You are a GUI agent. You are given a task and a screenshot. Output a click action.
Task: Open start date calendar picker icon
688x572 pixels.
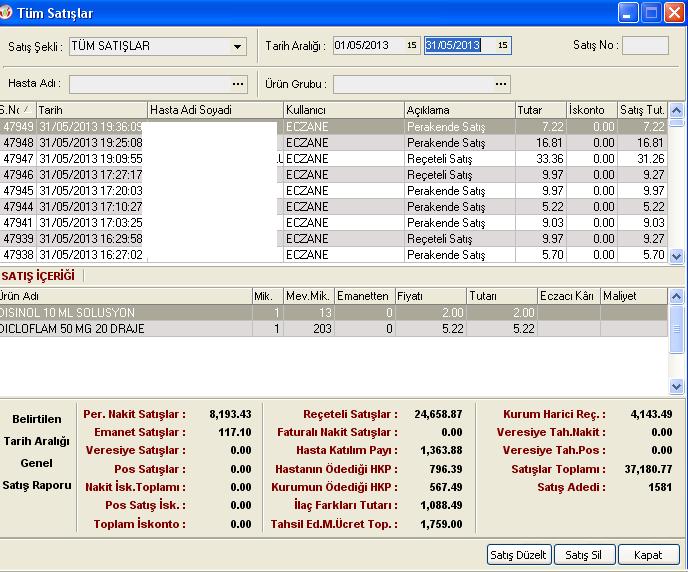411,46
